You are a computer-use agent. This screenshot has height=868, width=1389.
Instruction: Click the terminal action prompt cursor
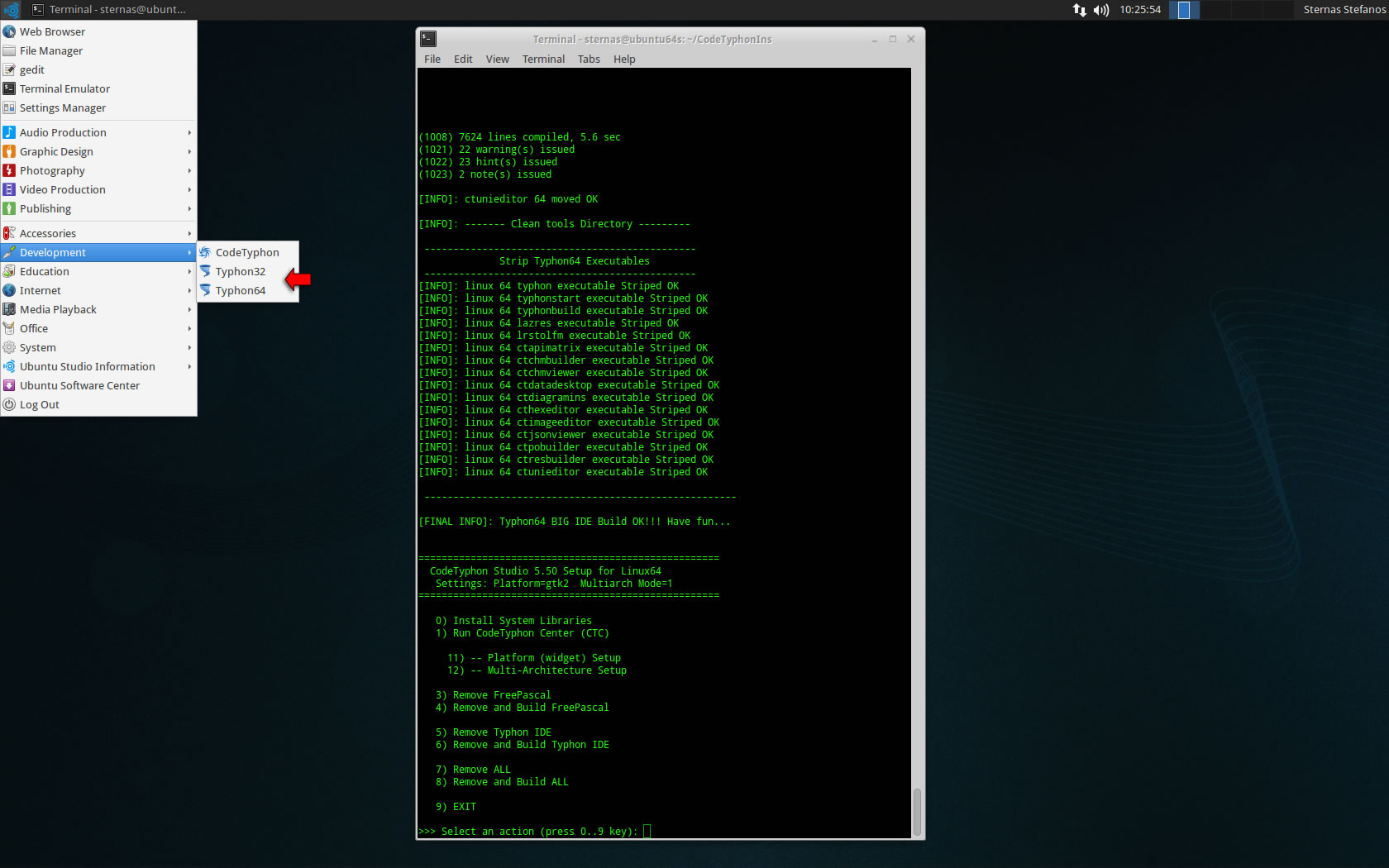647,831
